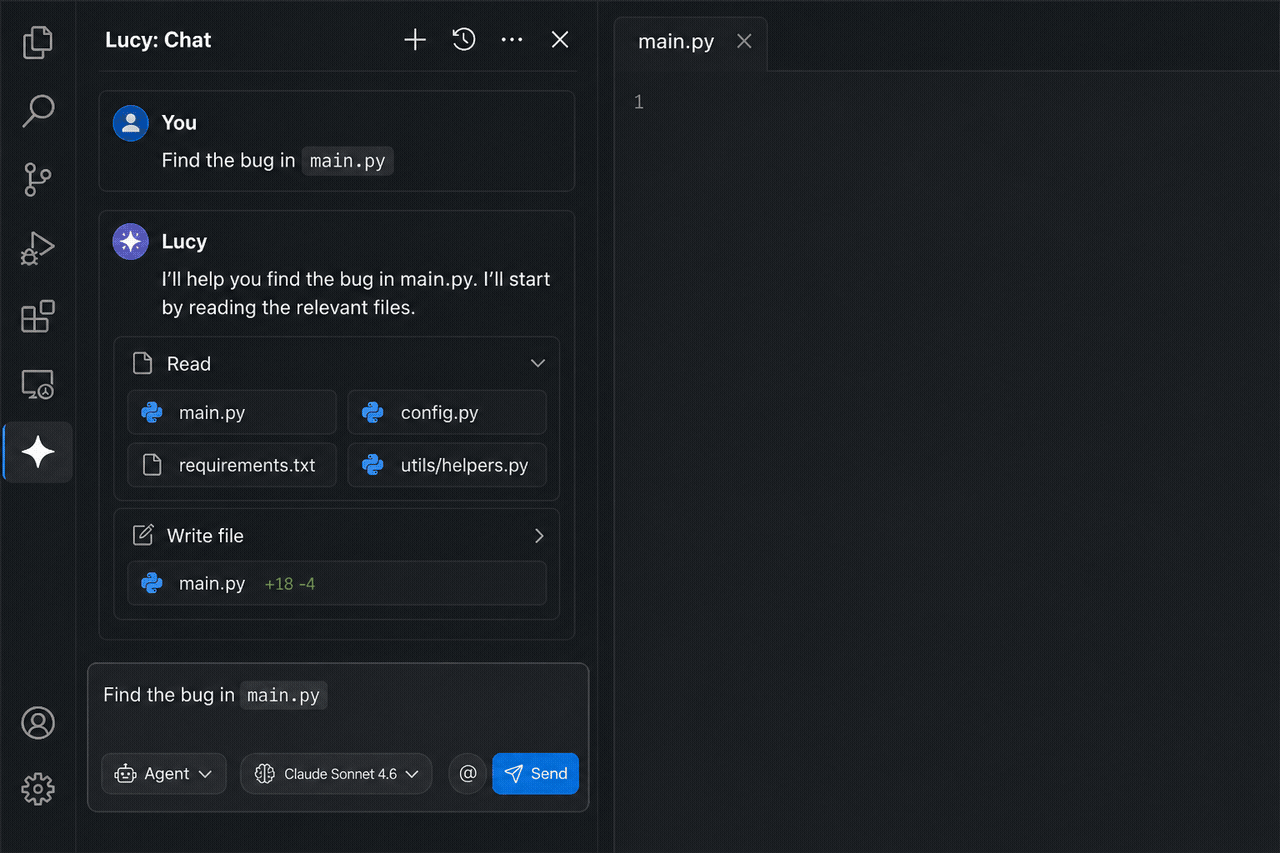Open the Extensions view
This screenshot has width=1280, height=853.
[x=38, y=316]
